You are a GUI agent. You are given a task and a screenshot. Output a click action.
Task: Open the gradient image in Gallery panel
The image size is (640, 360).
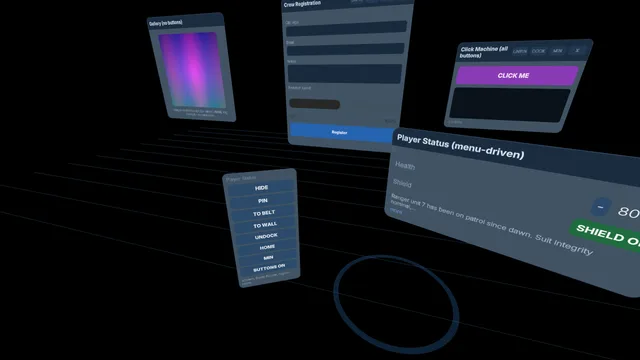point(191,70)
